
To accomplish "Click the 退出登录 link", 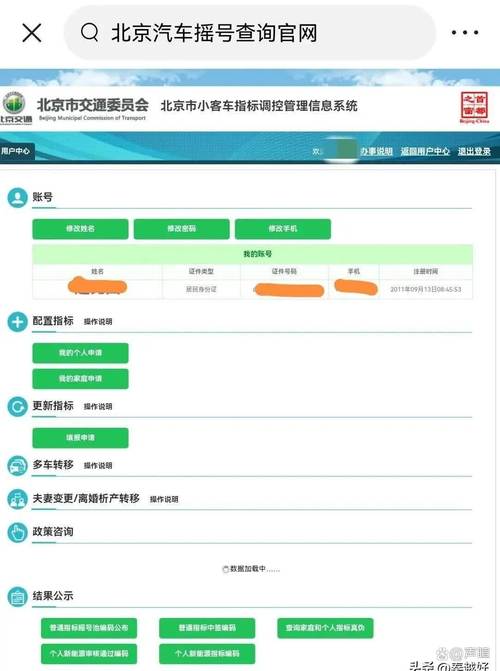I will click(474, 151).
